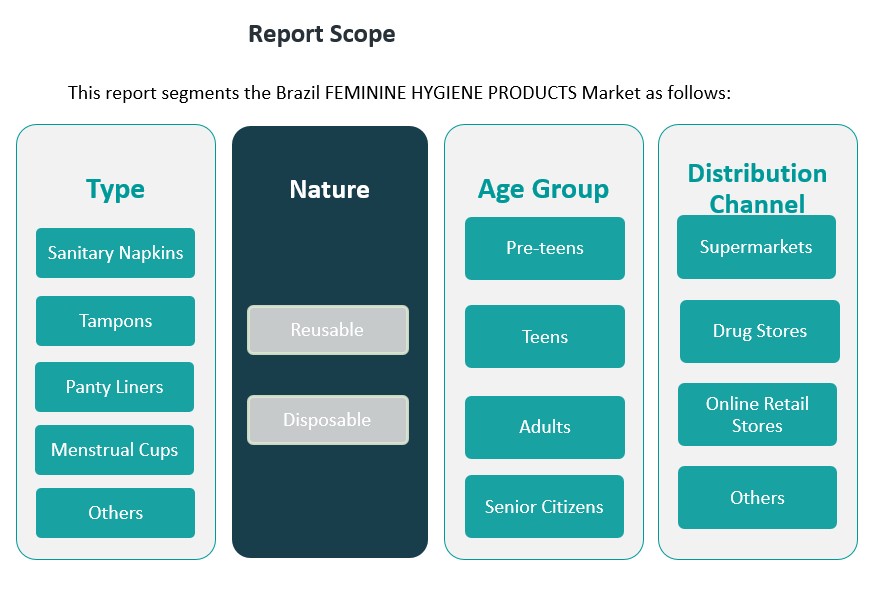Viewport: 878px width, 598px height.
Task: Choose the Online Retail Stores box
Action: [757, 415]
